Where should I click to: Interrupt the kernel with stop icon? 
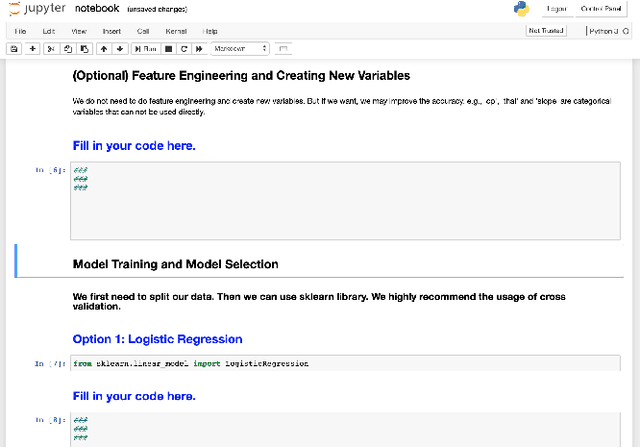tap(168, 48)
